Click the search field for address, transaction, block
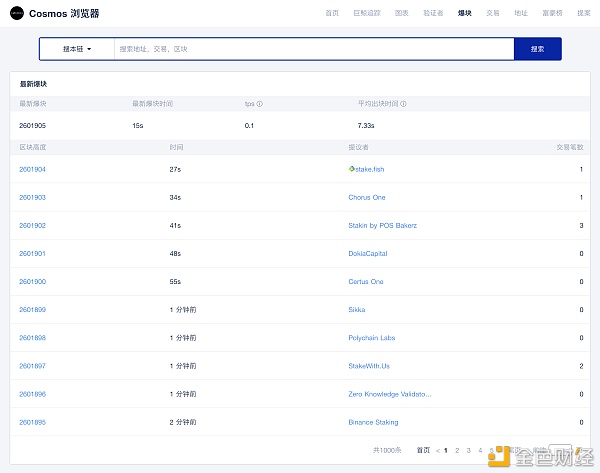This screenshot has width=600, height=473. (314, 49)
